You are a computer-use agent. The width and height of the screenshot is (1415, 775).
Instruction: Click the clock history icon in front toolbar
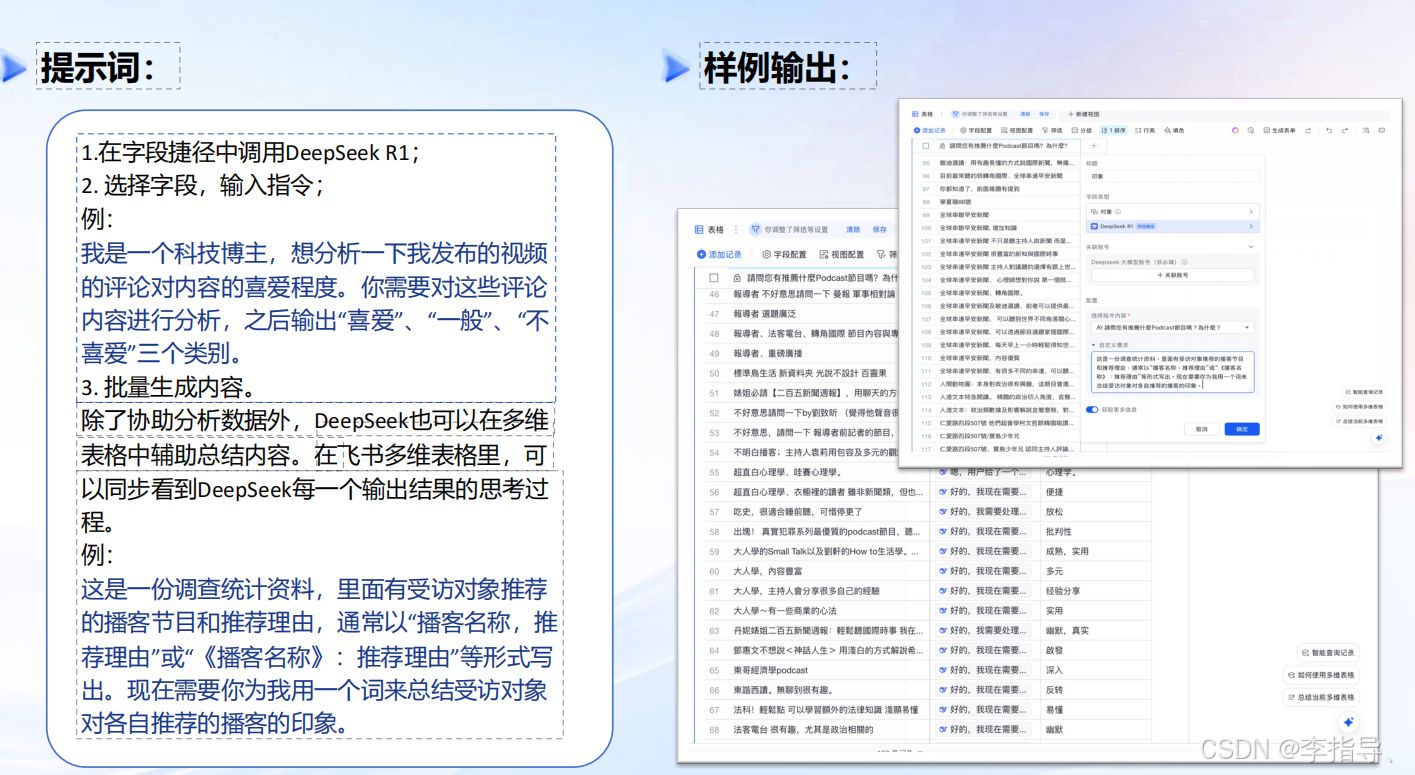[x=1251, y=130]
